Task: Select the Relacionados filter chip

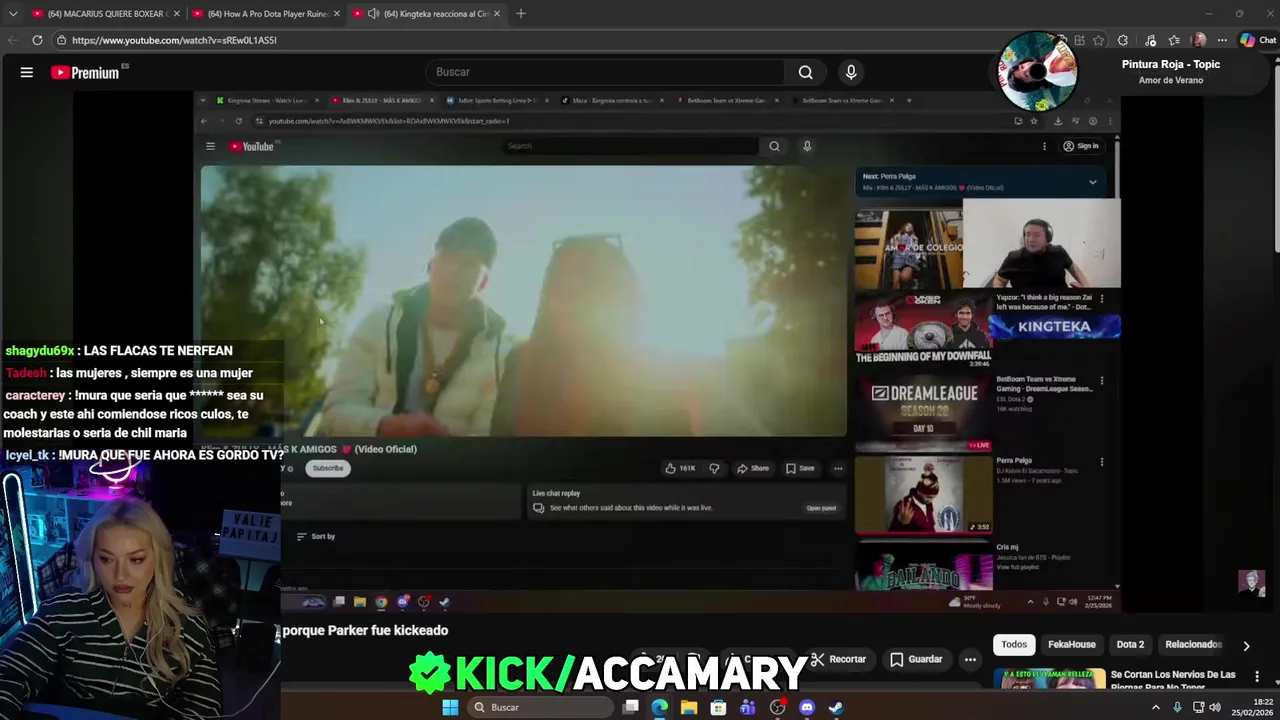Action: pos(1192,645)
